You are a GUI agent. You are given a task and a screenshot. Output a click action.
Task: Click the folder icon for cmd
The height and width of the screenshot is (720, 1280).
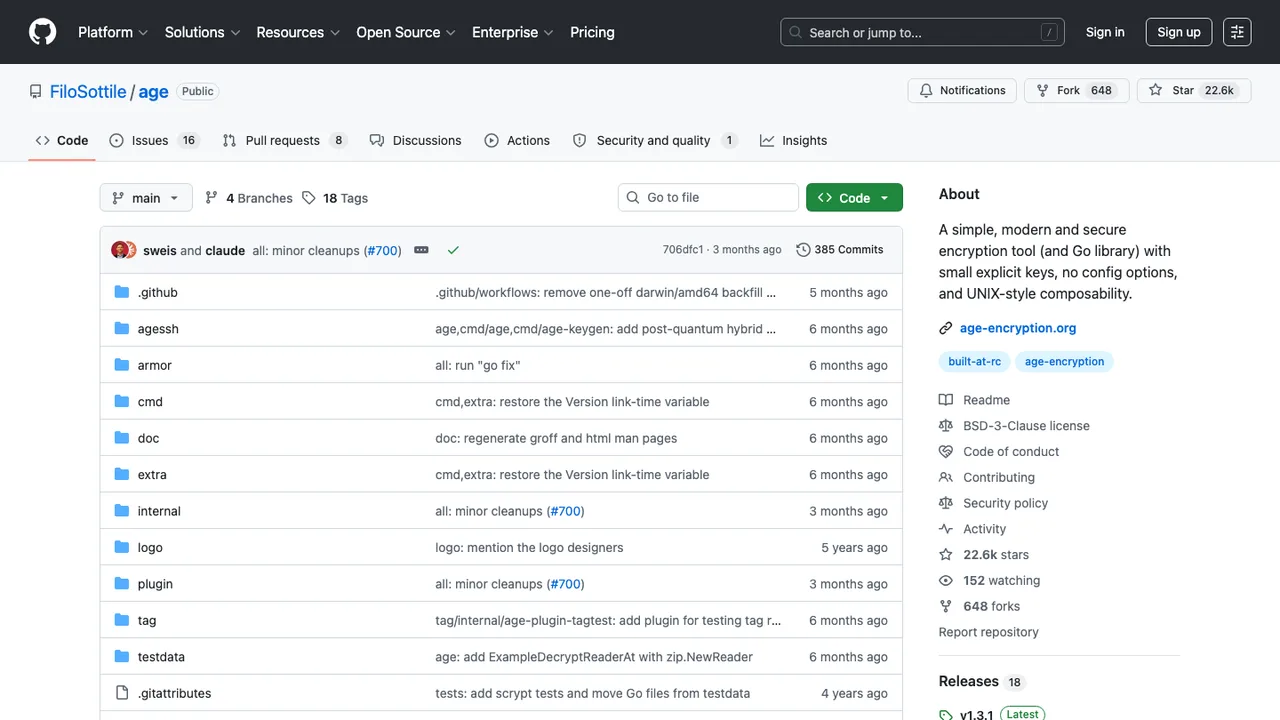click(x=122, y=401)
